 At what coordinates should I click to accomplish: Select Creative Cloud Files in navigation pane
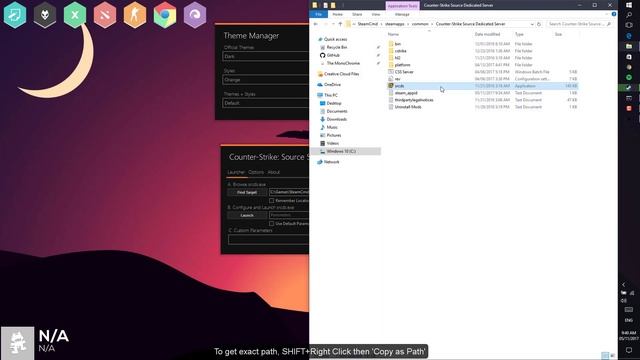coord(341,74)
